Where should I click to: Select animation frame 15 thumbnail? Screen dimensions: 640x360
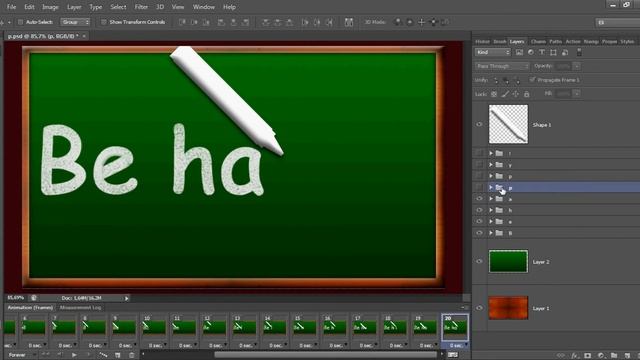[x=304, y=327]
